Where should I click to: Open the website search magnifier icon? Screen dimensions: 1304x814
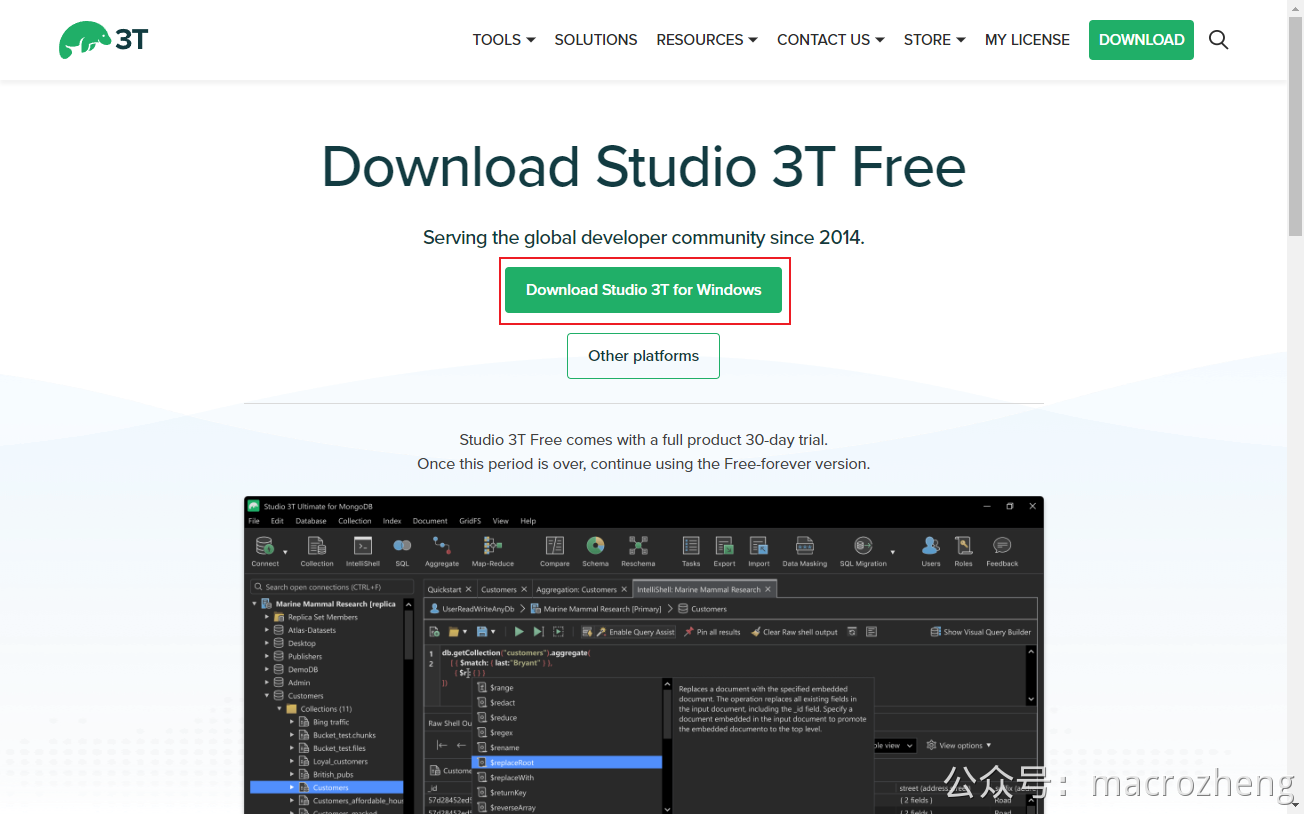pyautogui.click(x=1218, y=40)
